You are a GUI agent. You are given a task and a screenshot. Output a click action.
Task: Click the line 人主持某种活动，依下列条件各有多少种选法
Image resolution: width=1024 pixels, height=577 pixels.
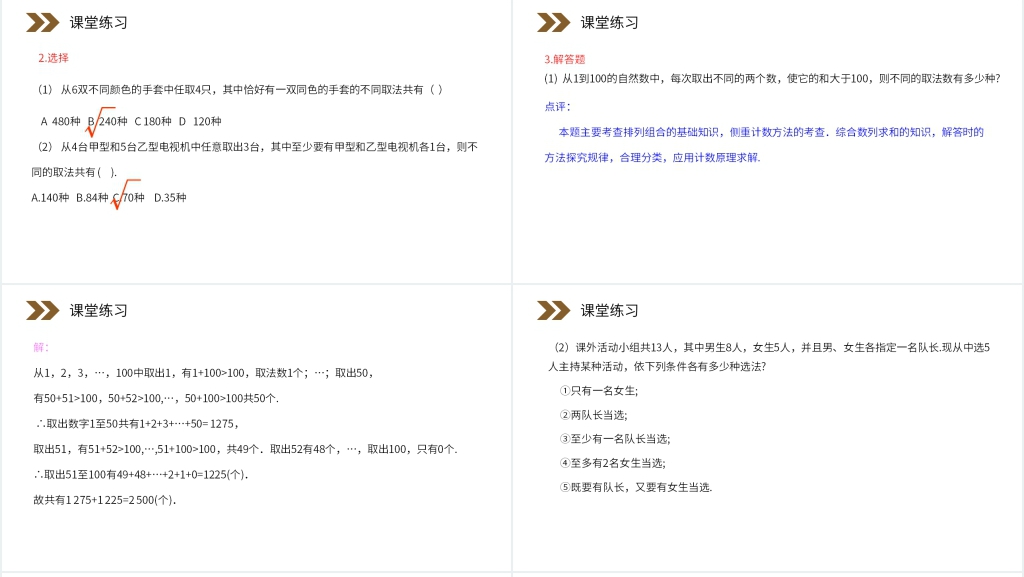click(657, 367)
